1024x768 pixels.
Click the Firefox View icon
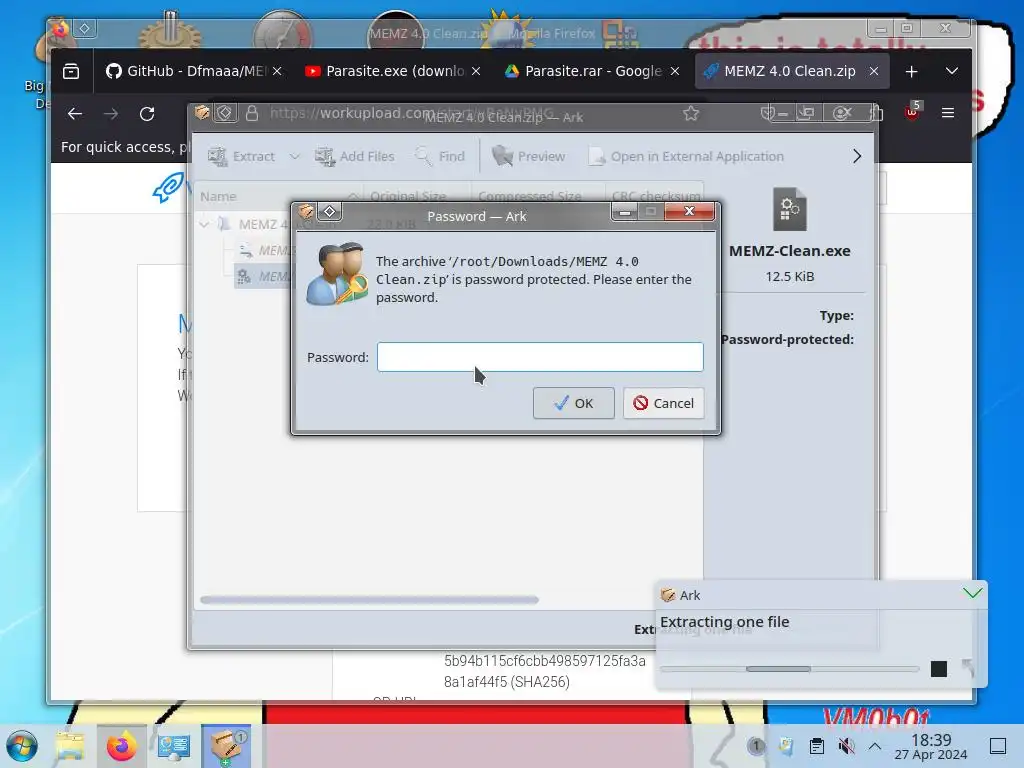tap(71, 71)
